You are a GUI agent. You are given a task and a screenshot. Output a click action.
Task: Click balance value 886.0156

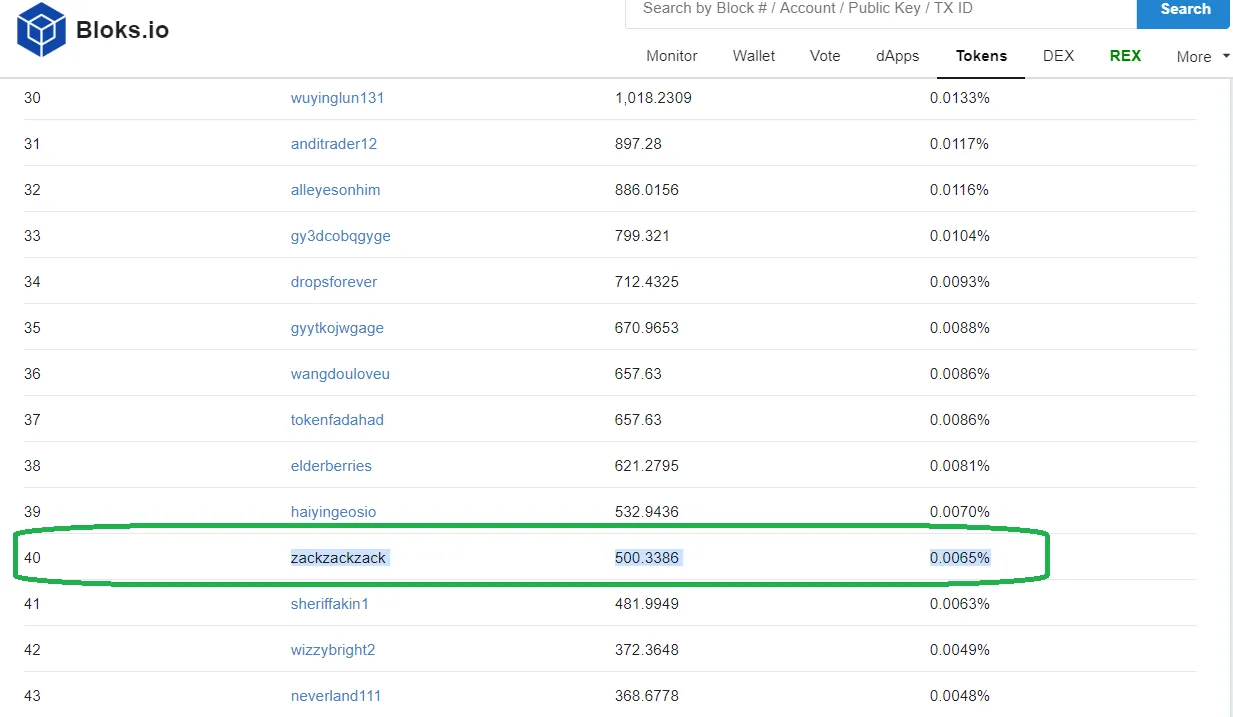(647, 190)
